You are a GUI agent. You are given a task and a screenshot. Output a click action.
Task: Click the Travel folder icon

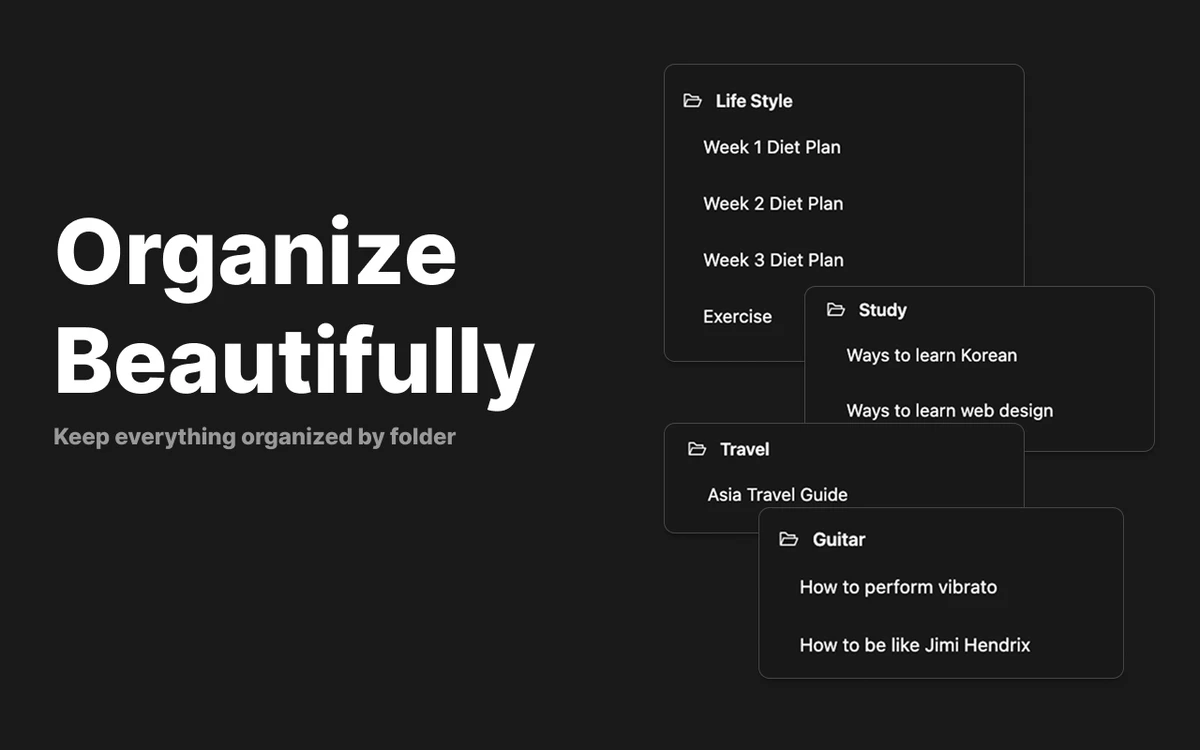pos(697,449)
